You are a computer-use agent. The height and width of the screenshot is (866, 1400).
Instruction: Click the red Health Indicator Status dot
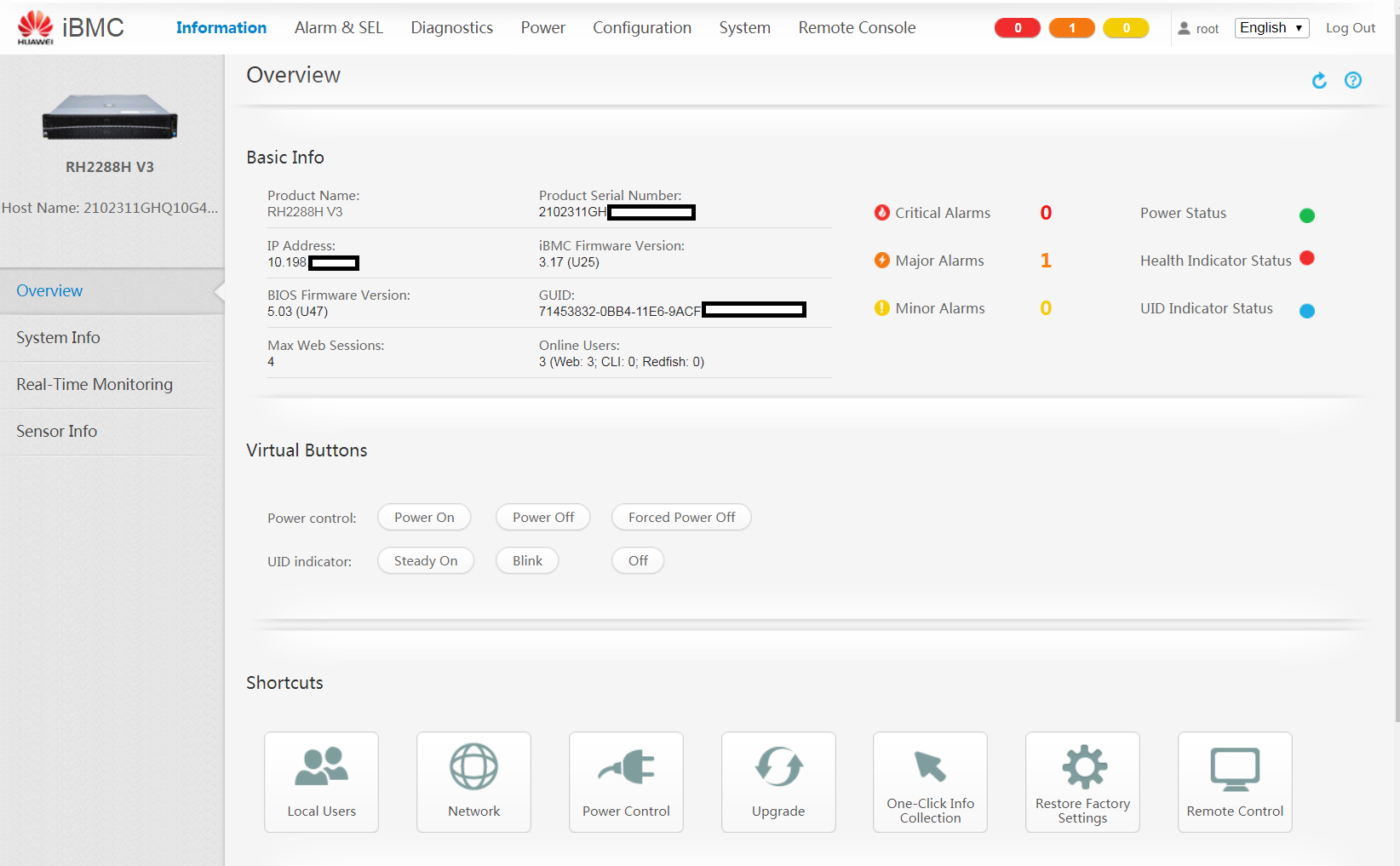point(1307,258)
